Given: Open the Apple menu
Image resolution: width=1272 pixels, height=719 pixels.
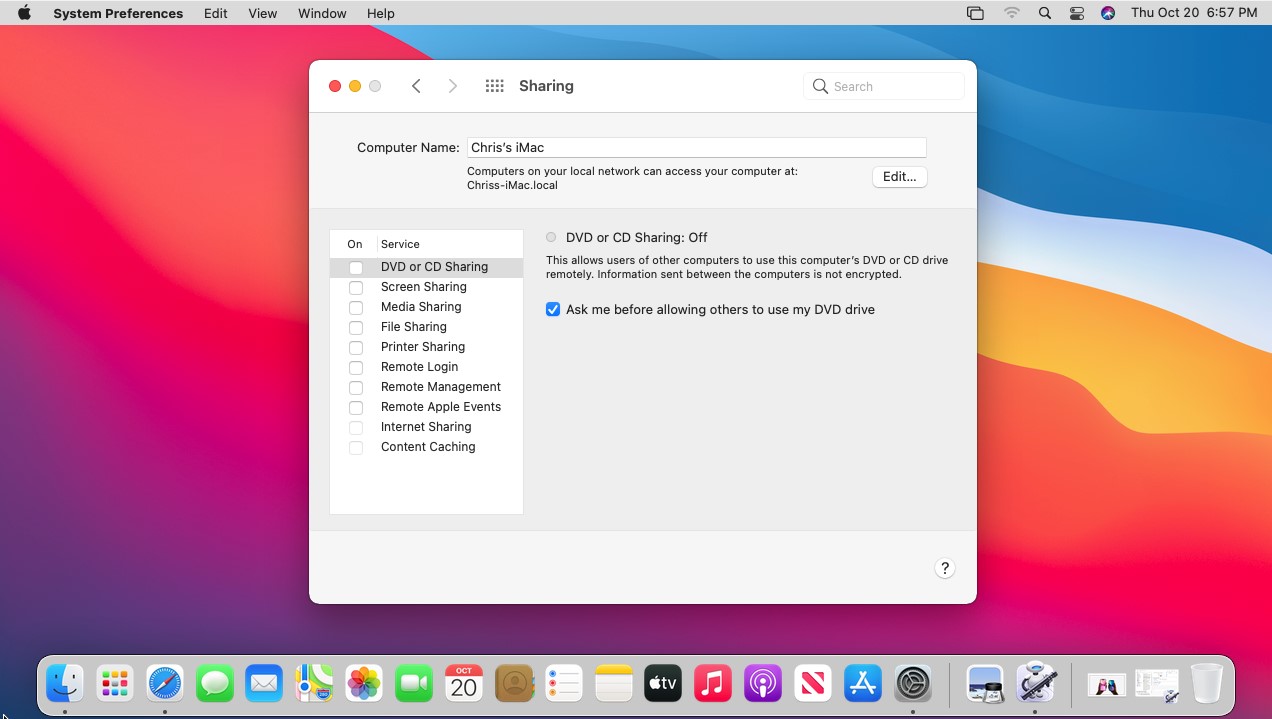Looking at the screenshot, I should [24, 13].
